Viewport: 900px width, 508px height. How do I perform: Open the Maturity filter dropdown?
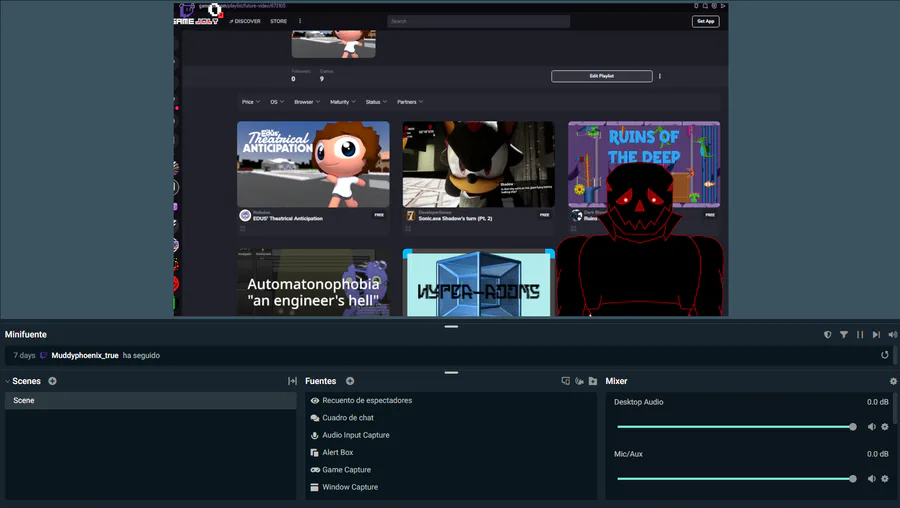(x=343, y=102)
